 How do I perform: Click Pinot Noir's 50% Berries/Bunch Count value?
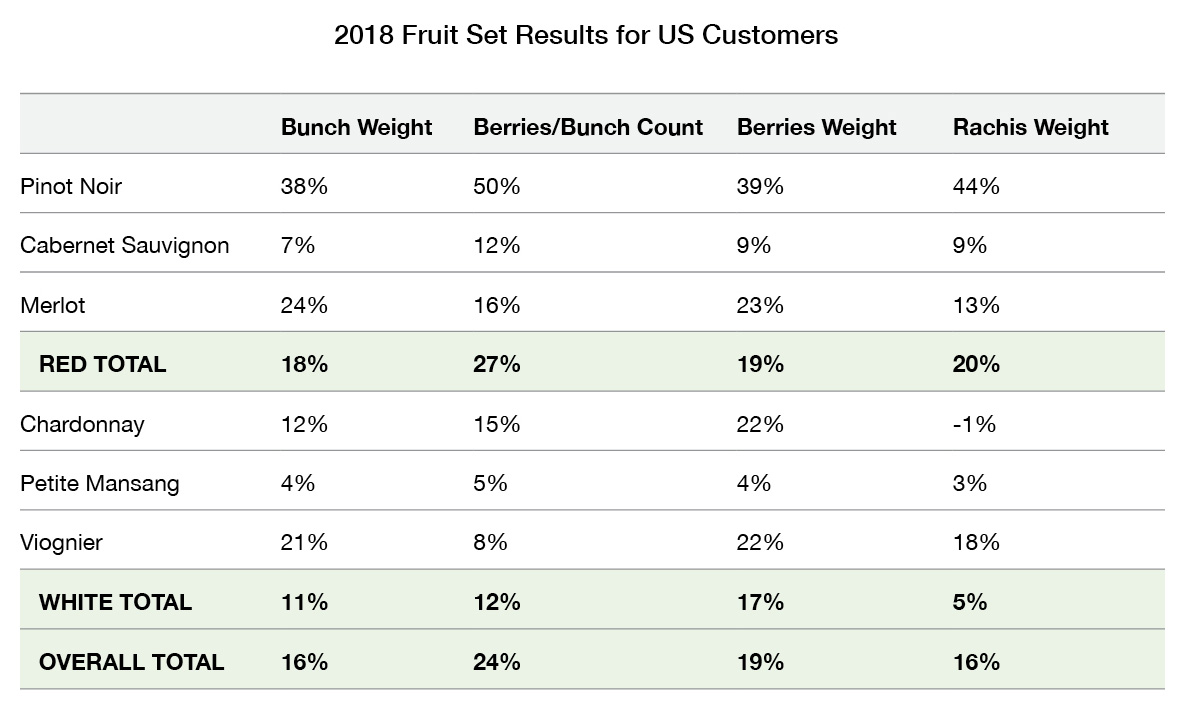click(x=496, y=186)
